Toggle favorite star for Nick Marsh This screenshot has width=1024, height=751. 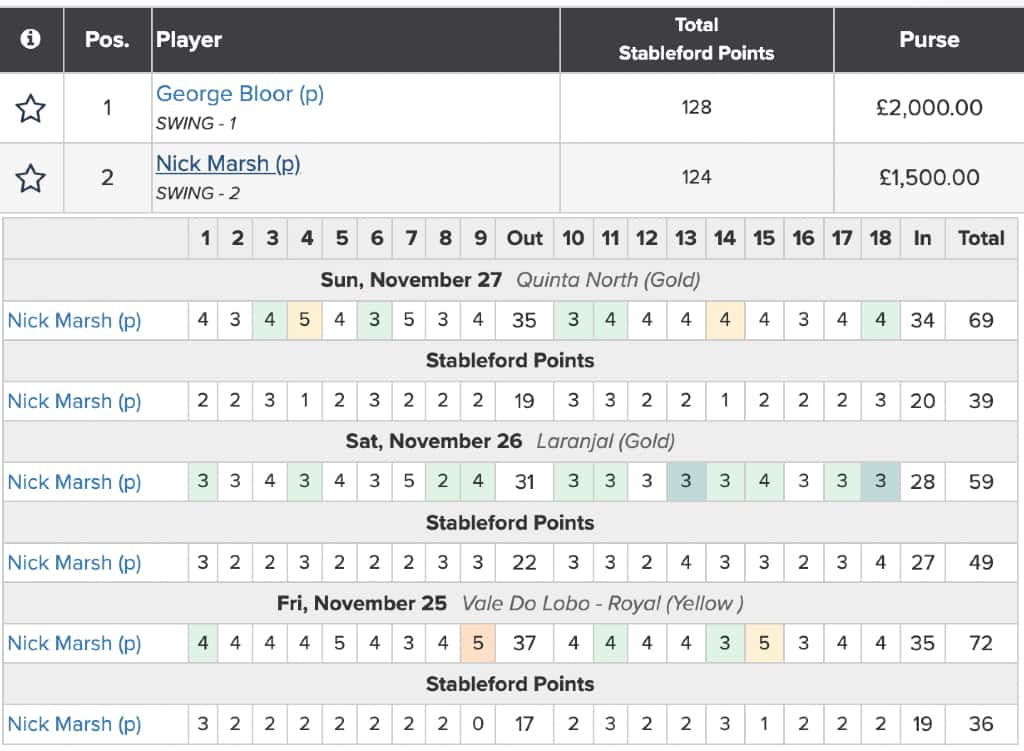pos(31,178)
